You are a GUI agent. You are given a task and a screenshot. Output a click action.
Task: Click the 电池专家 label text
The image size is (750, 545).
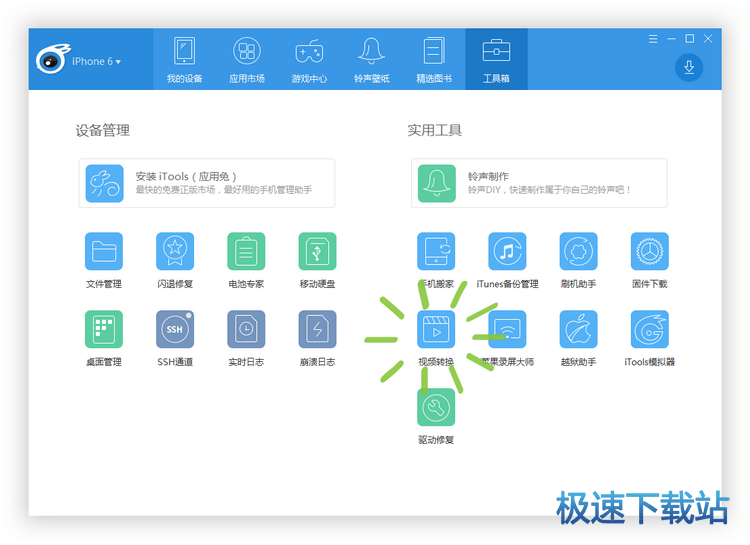(x=246, y=284)
